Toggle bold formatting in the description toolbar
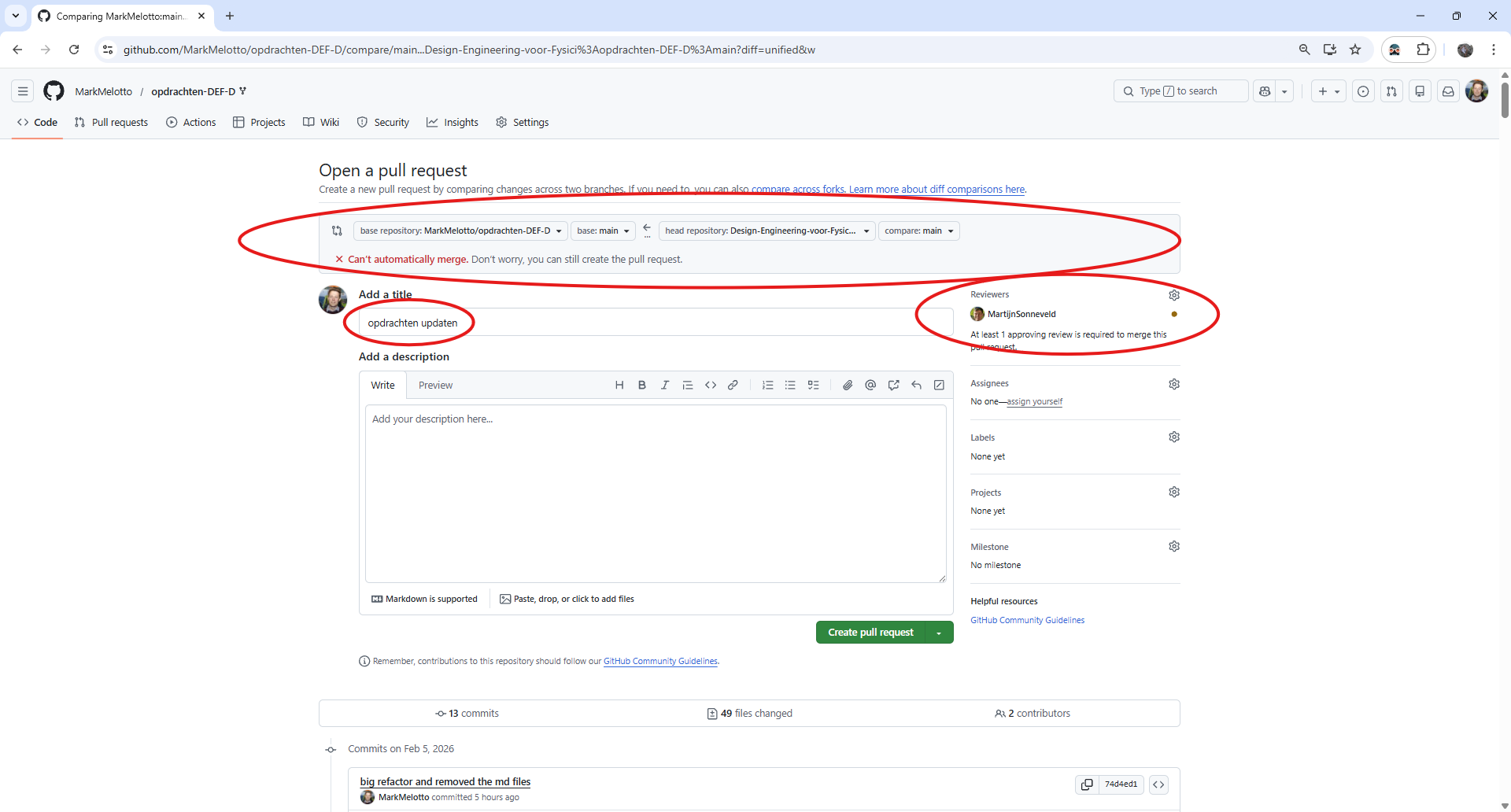This screenshot has width=1511, height=812. (x=641, y=385)
